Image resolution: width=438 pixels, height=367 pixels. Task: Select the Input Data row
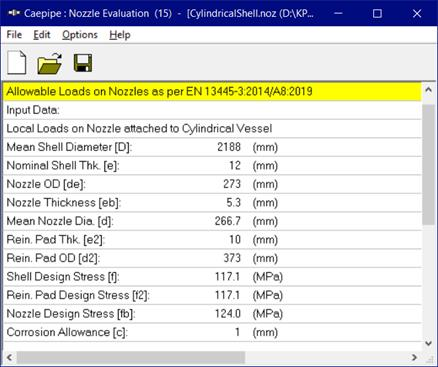coord(213,110)
